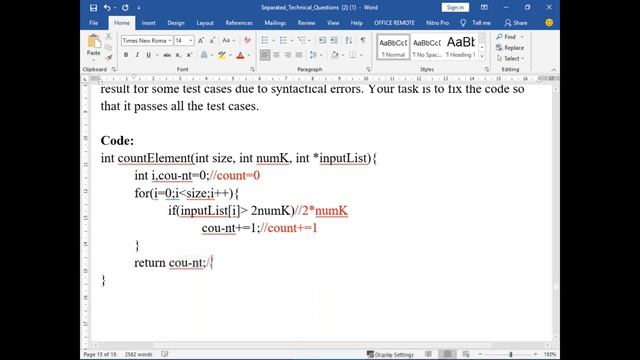The height and width of the screenshot is (360, 640).
Task: Toggle Bold formatting
Action: [x=126, y=55]
